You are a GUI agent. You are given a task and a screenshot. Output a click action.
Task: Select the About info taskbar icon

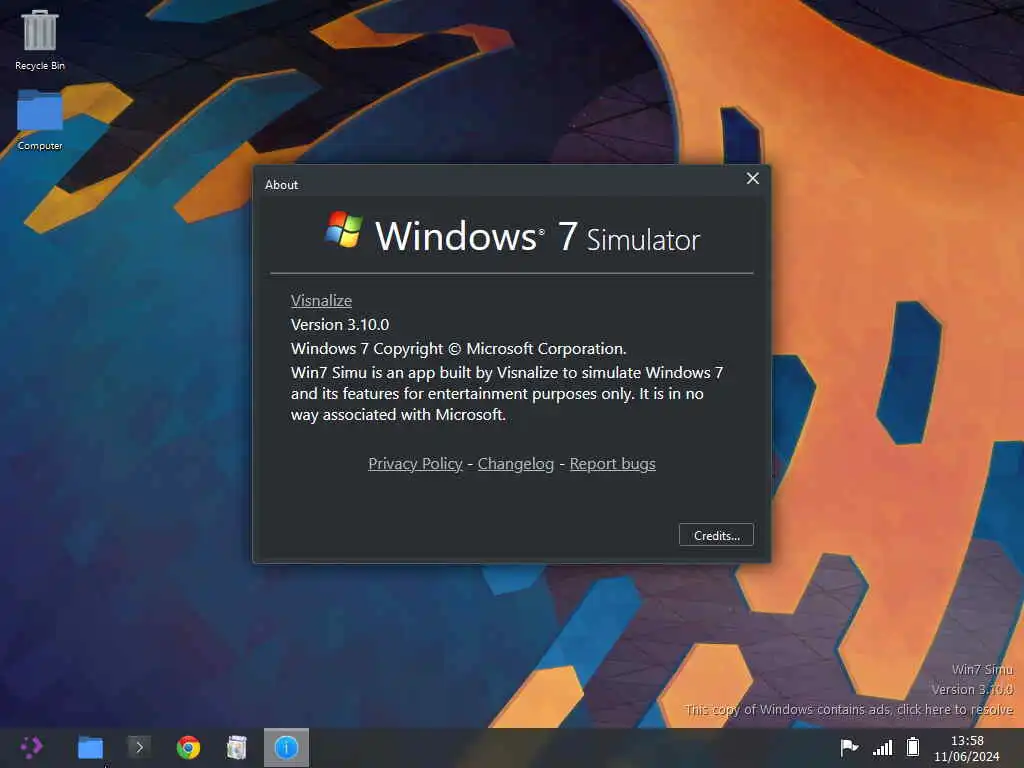286,747
